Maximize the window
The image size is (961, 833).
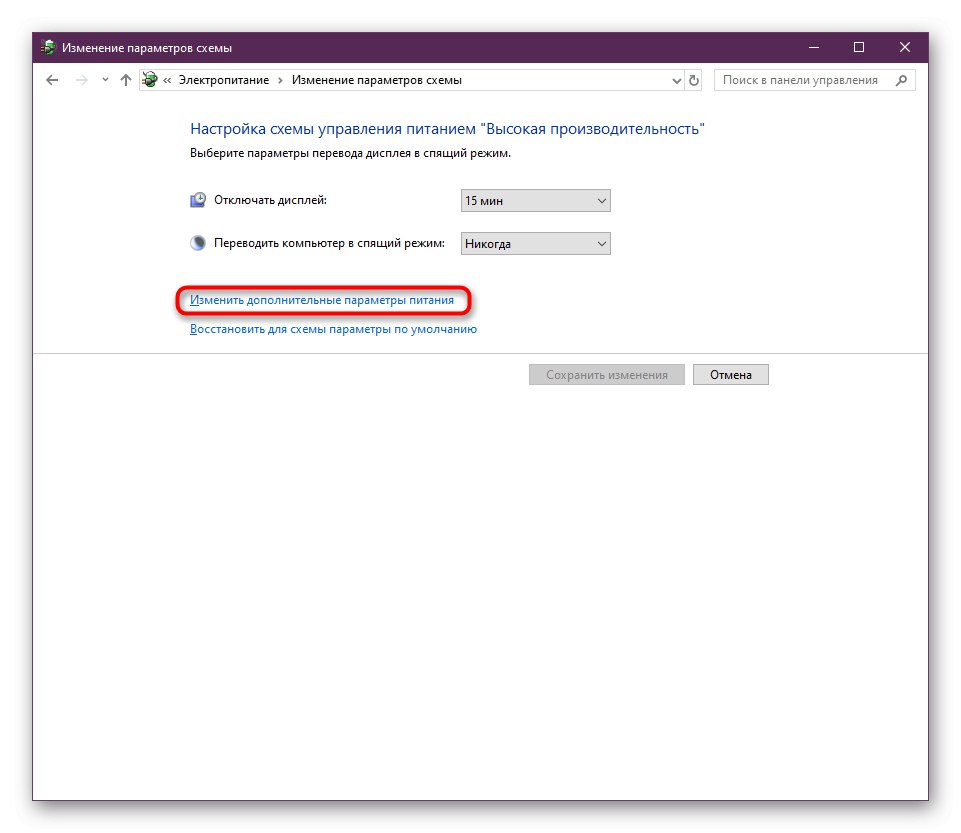point(859,47)
